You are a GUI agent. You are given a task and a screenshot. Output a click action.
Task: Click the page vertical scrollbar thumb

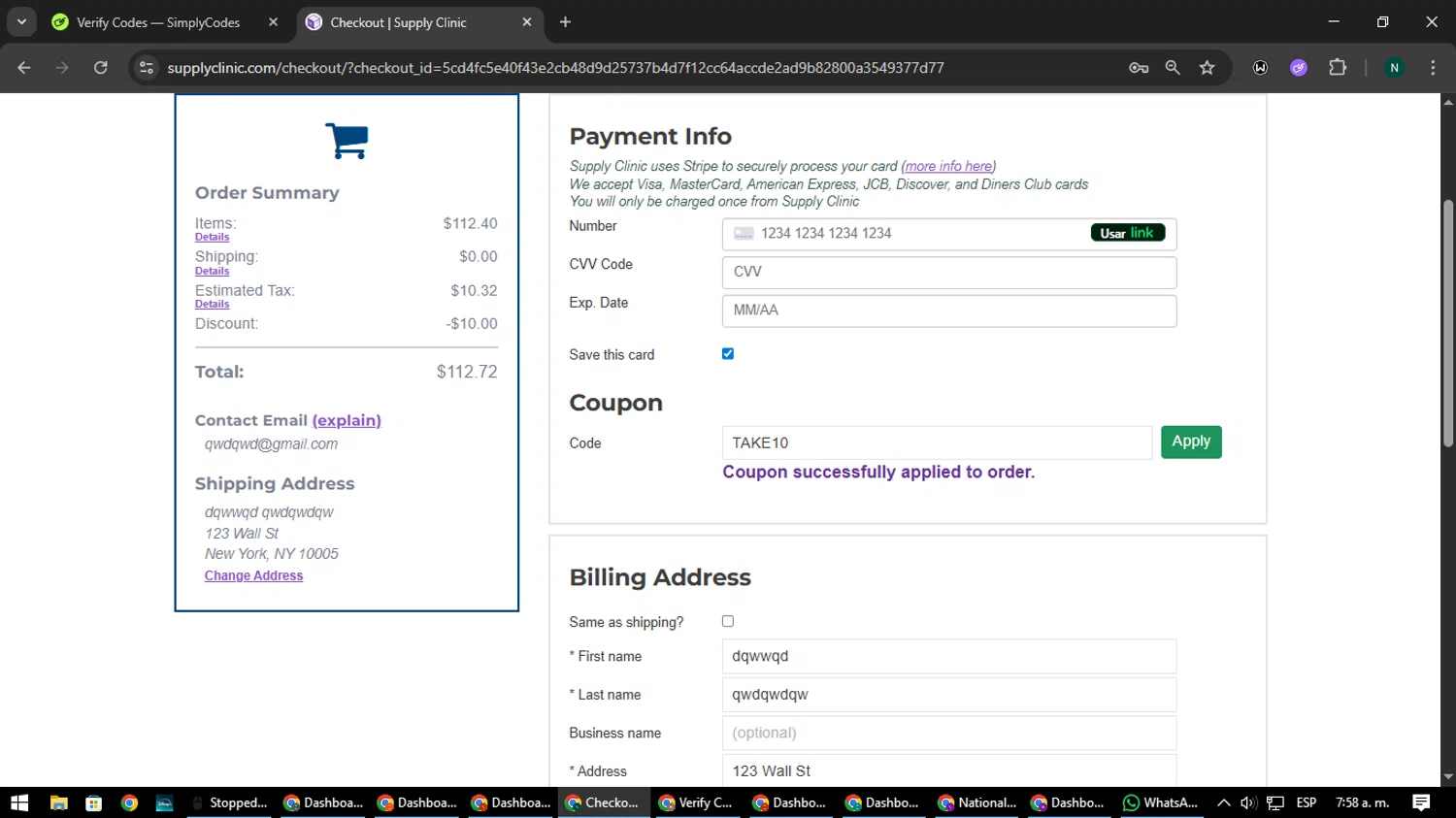pos(1448,323)
